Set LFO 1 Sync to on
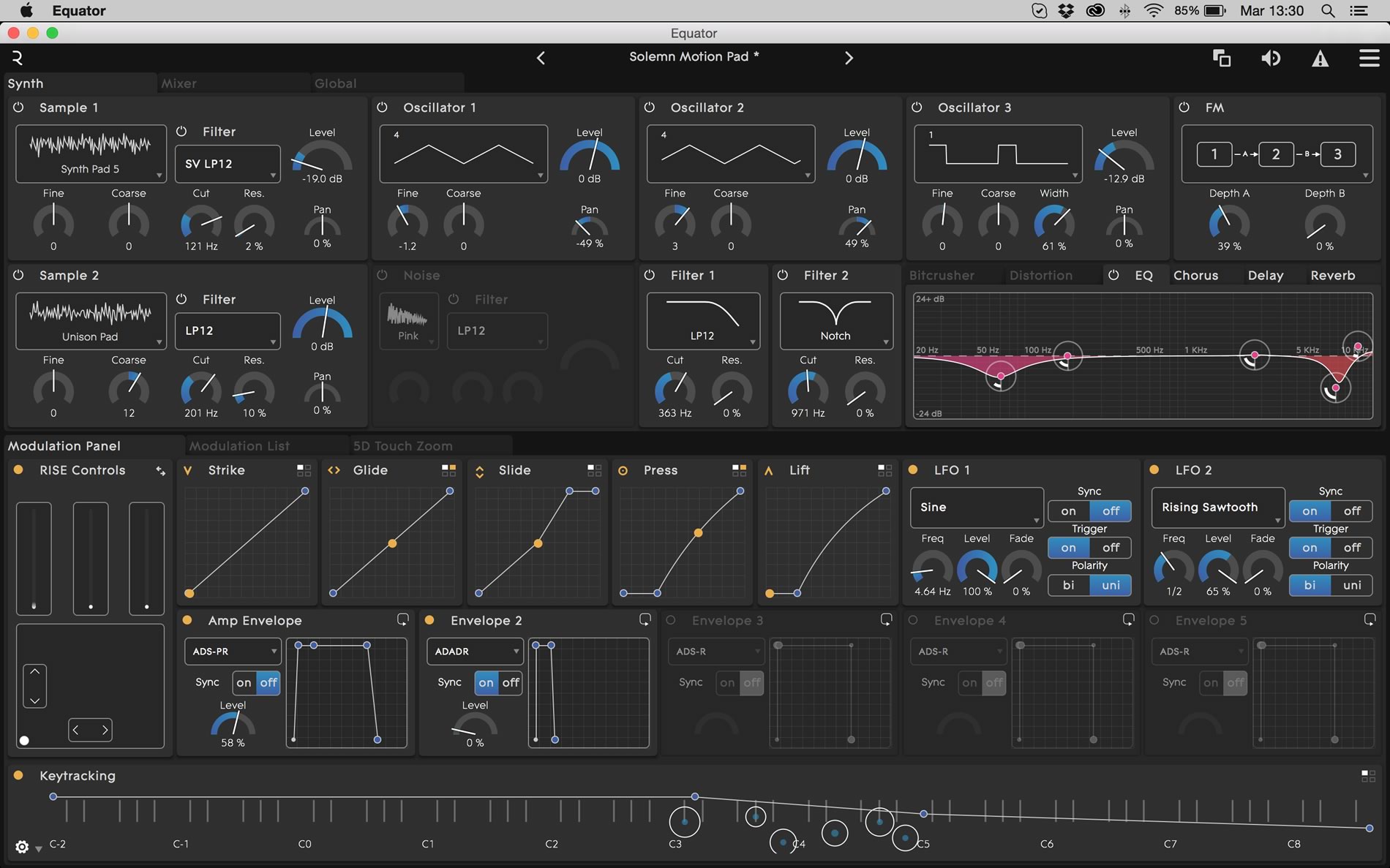 (1069, 511)
